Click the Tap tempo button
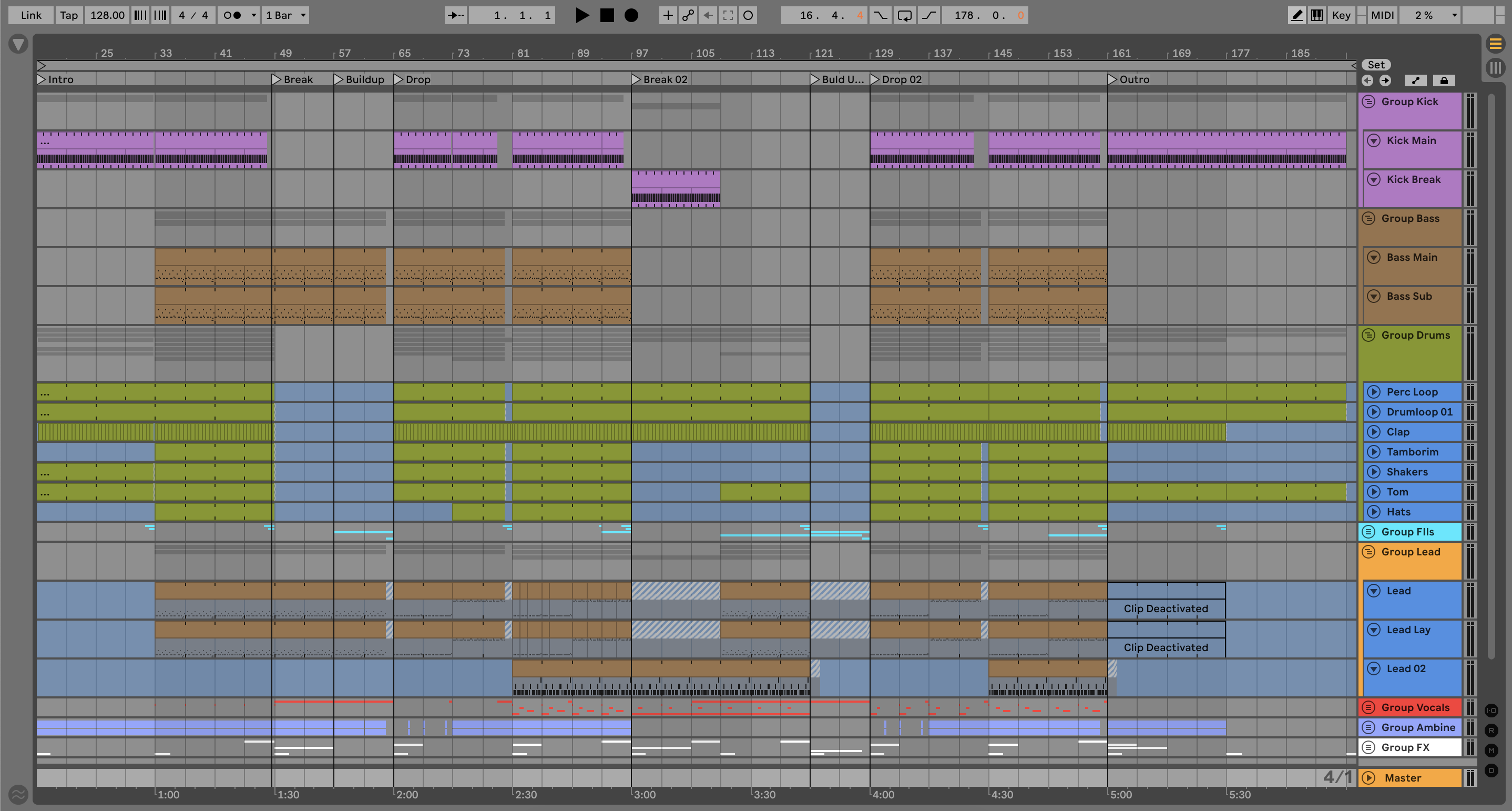This screenshot has width=1512, height=811. pyautogui.click(x=69, y=15)
